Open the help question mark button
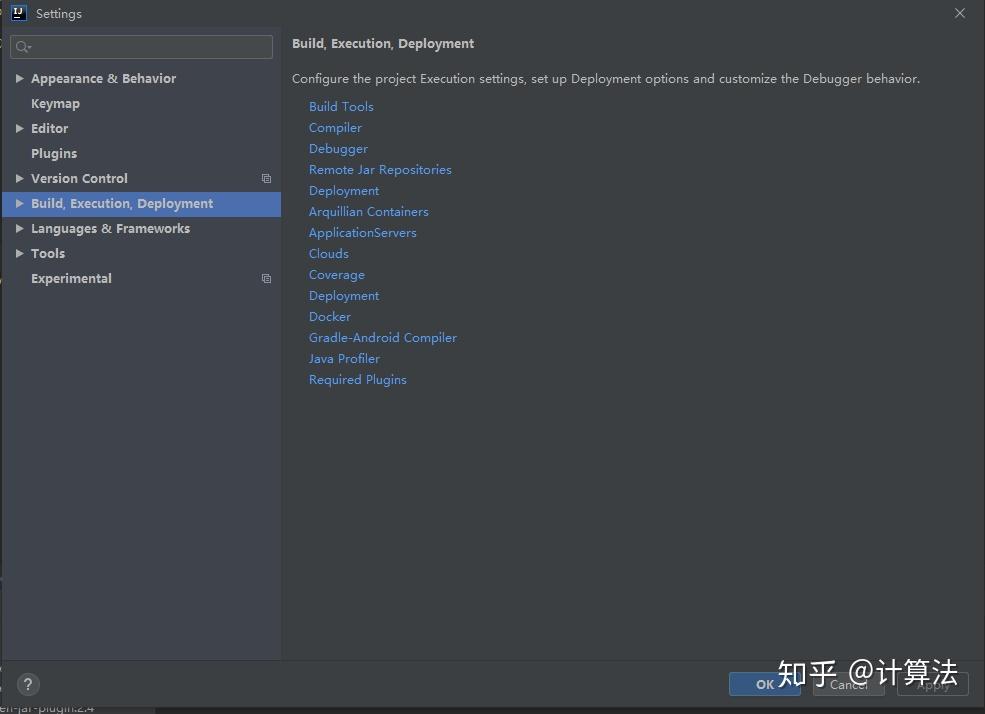 28,684
